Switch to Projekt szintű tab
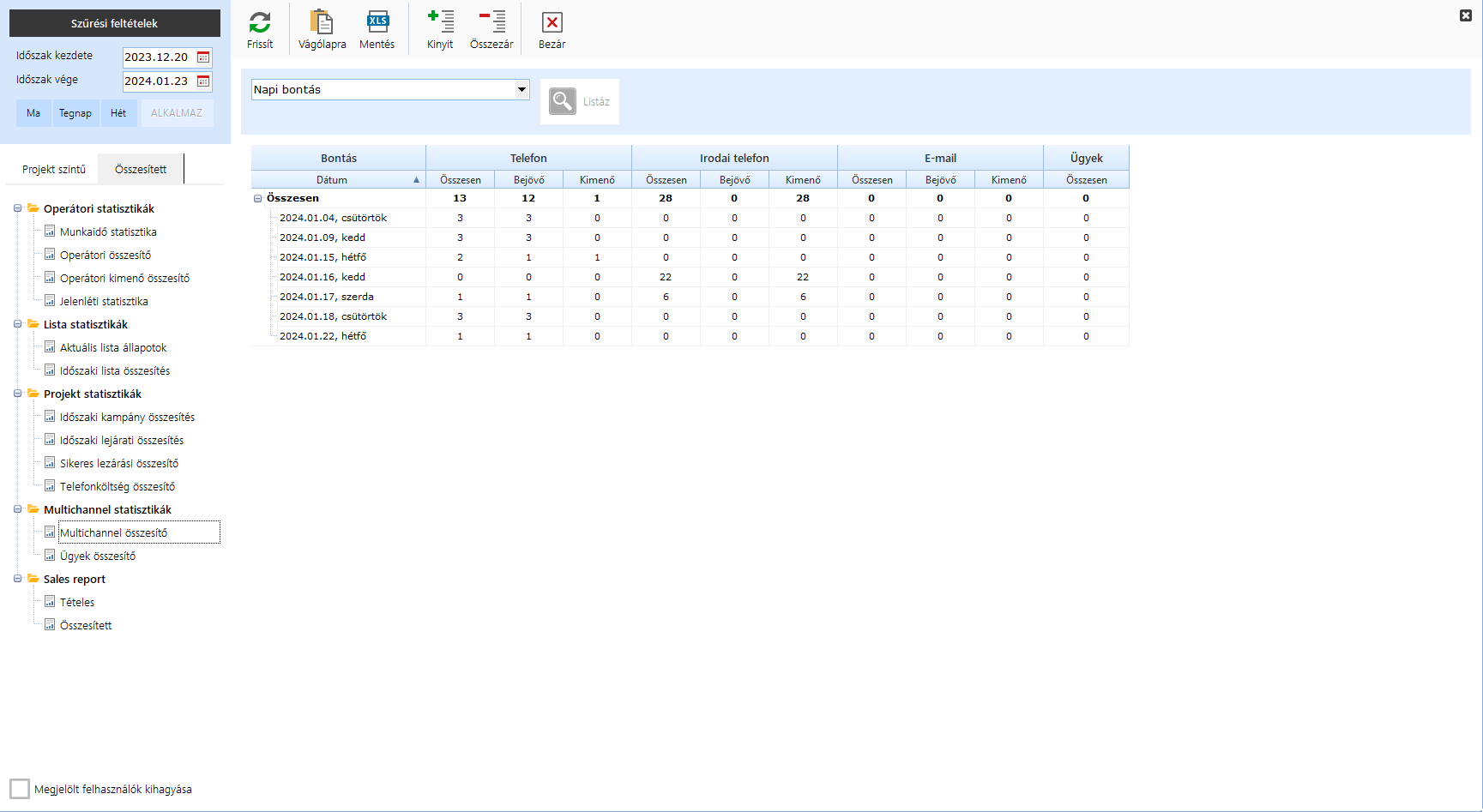This screenshot has width=1483, height=812. (x=54, y=170)
